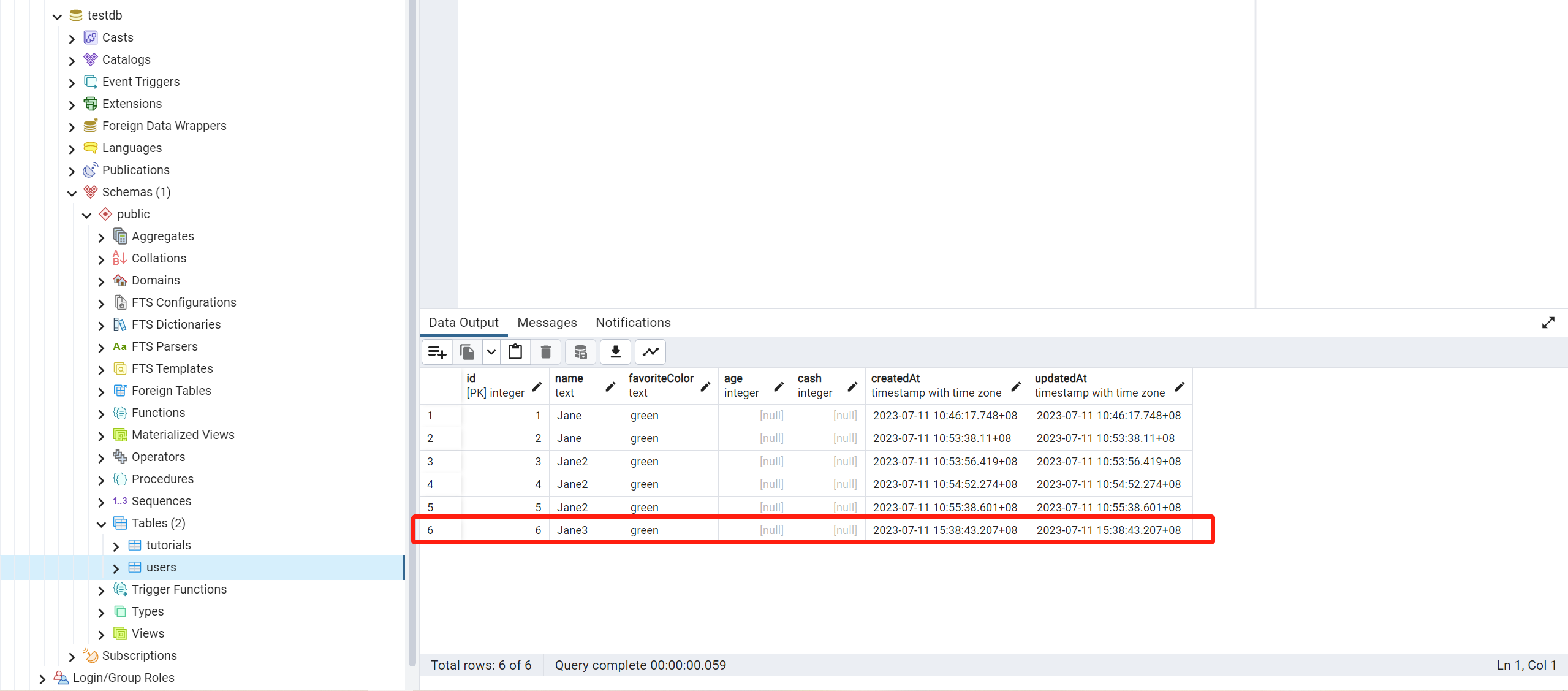1568x691 pixels.
Task: Click the Paste clipboard toolbar icon
Action: click(515, 352)
